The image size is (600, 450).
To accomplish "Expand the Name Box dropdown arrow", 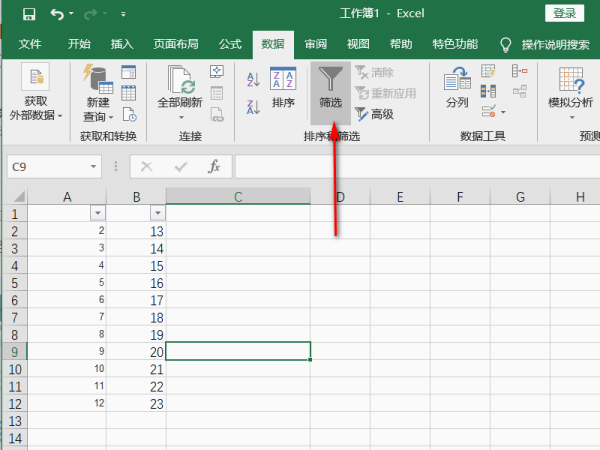I will pos(94,167).
